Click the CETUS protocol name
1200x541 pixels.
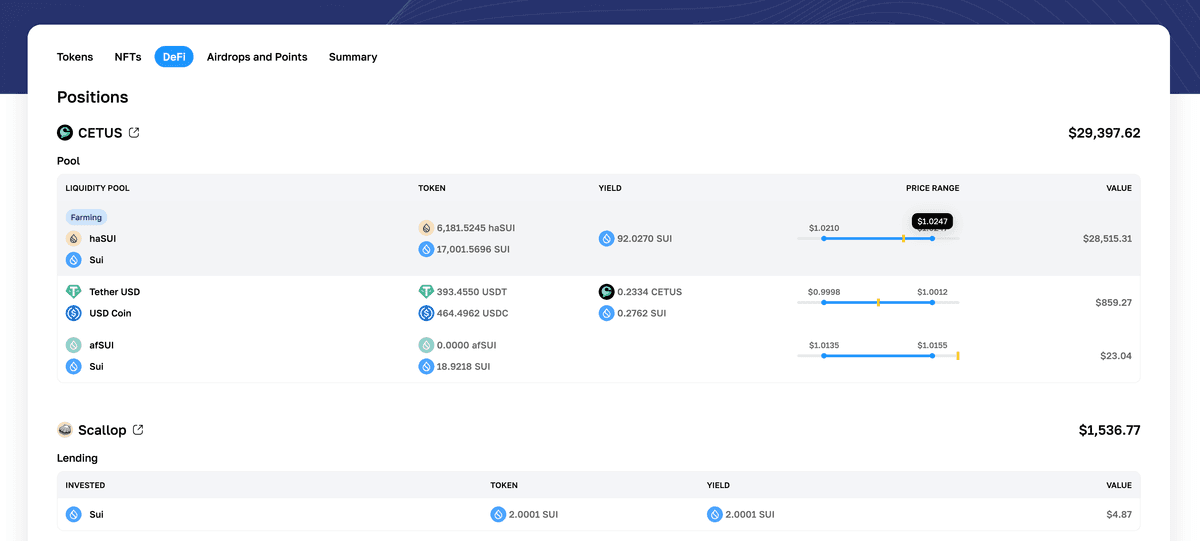100,133
